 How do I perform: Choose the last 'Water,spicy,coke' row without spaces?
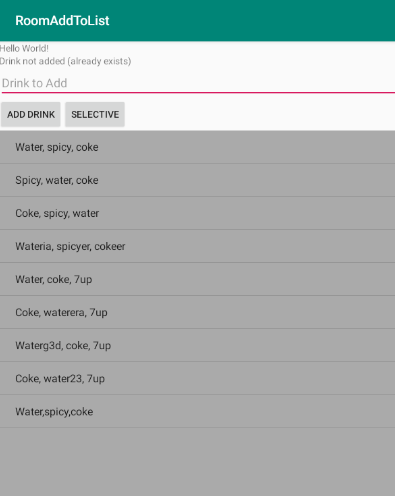point(197,411)
